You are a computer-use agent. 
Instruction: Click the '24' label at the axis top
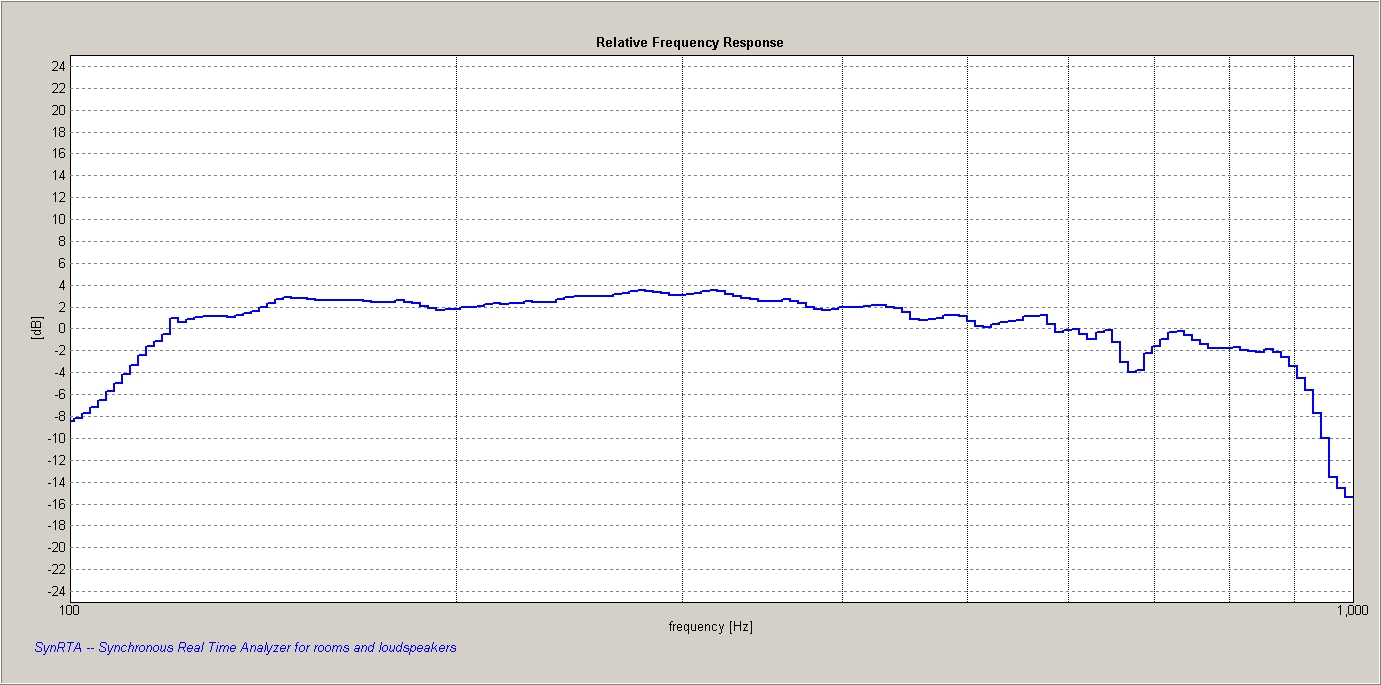pos(58,67)
